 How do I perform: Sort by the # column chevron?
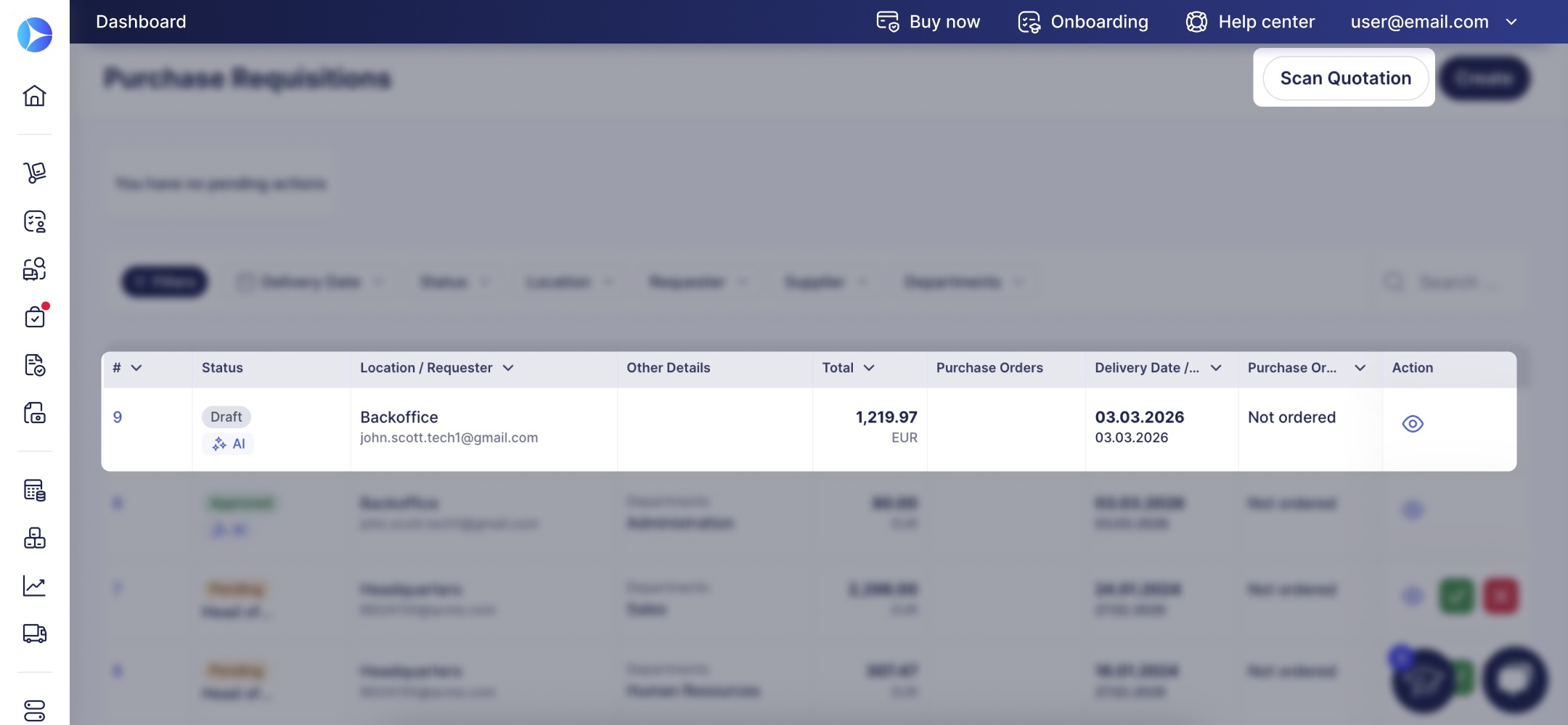[x=136, y=368]
